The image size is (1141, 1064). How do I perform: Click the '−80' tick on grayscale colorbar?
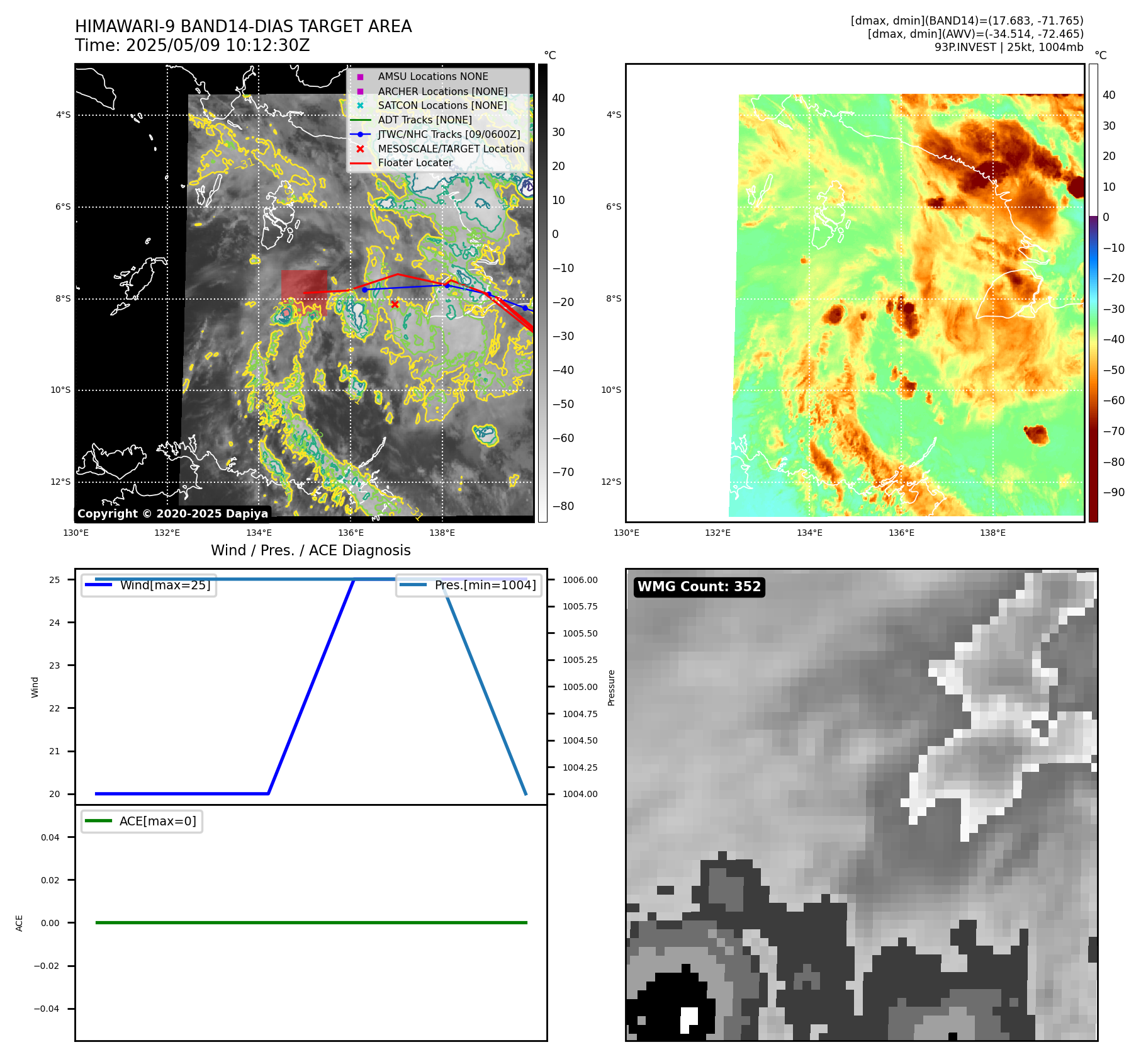tap(563, 506)
